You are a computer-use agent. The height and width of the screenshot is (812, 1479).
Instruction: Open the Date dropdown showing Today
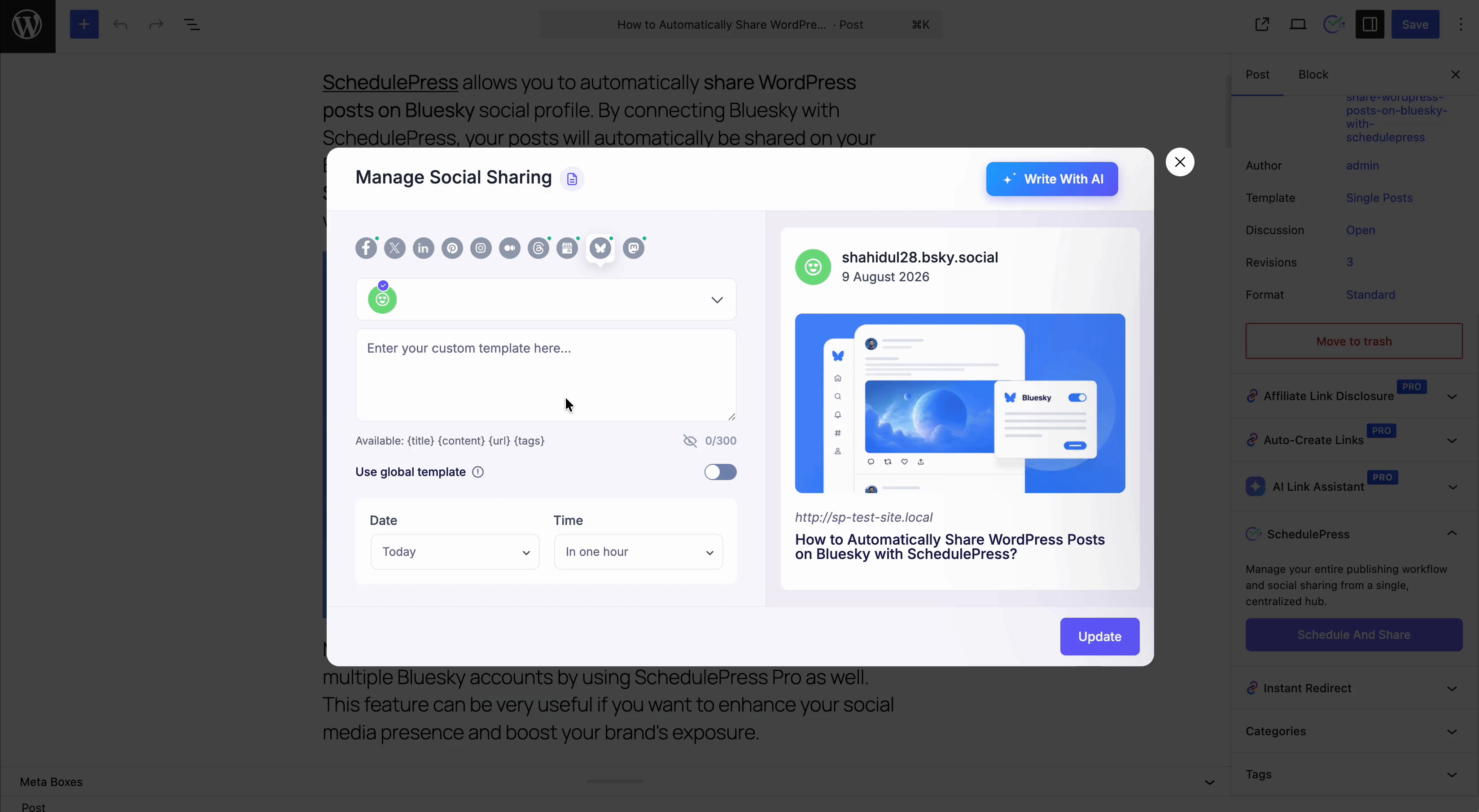[x=455, y=551]
